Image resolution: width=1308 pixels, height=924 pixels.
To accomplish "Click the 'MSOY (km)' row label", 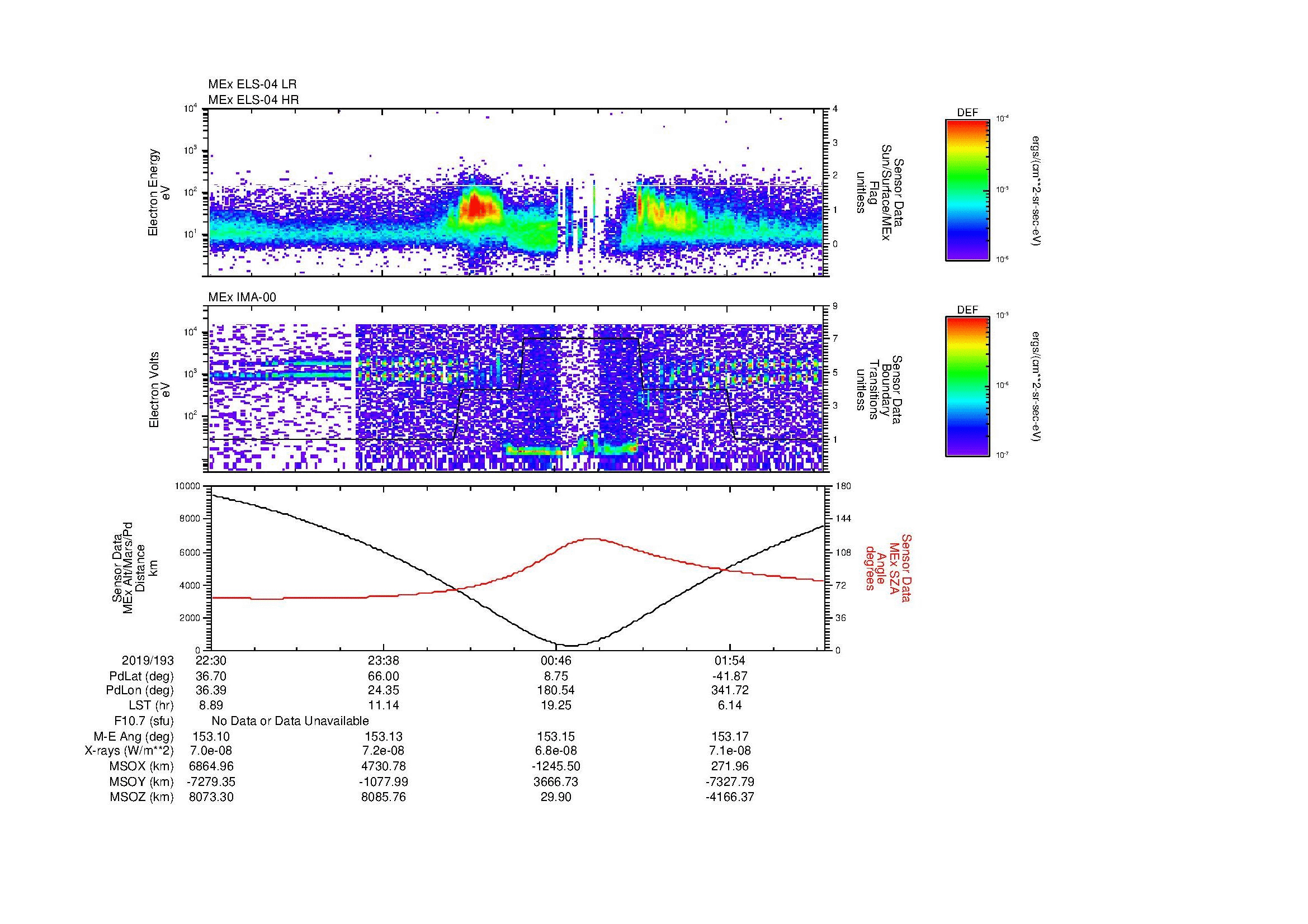I will click(x=142, y=781).
